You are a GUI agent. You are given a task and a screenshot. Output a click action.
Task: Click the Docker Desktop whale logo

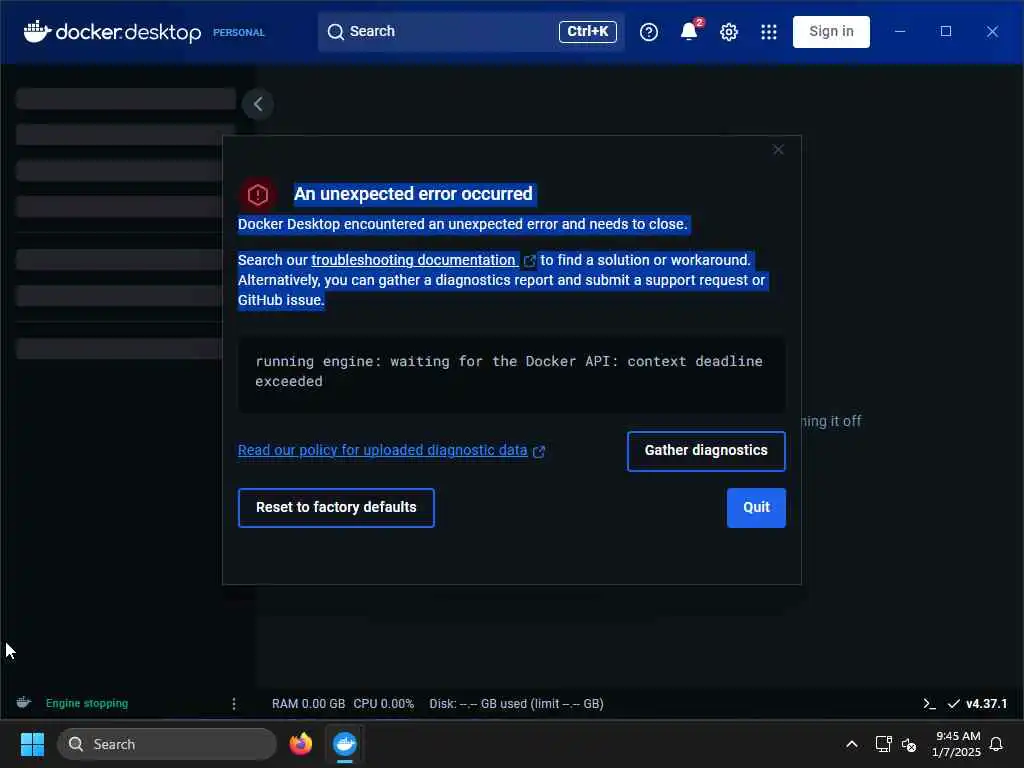coord(37,31)
